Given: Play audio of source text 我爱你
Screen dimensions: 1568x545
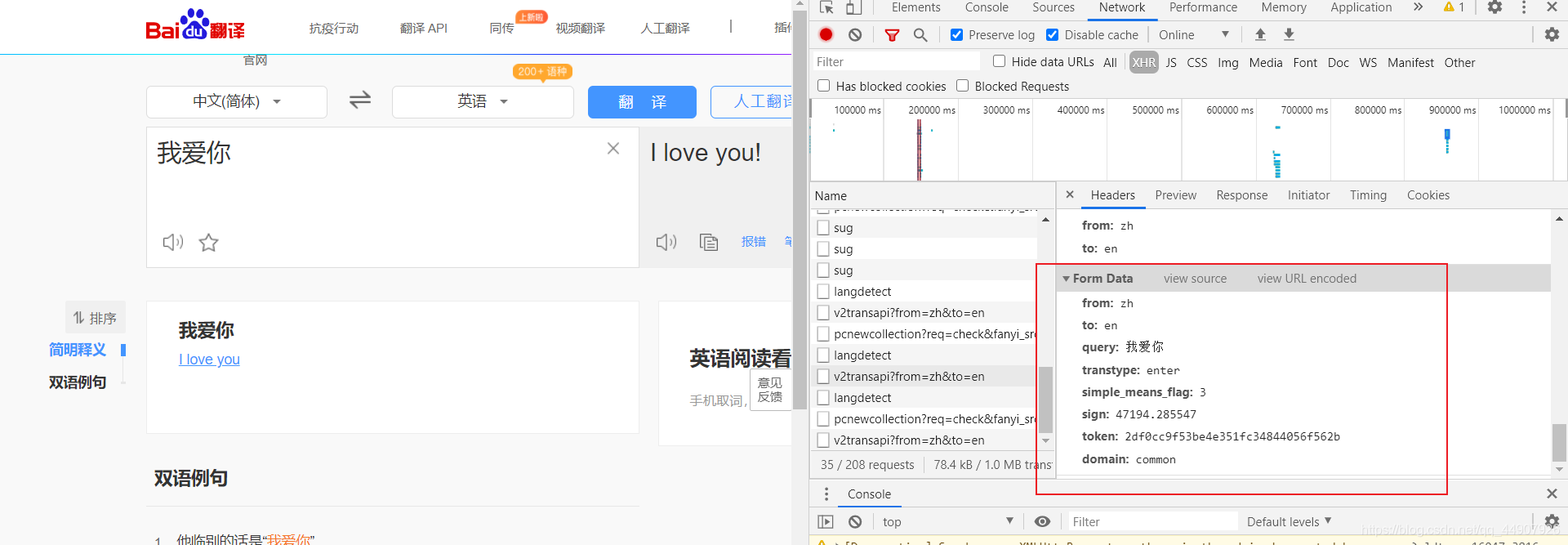Looking at the screenshot, I should point(173,242).
